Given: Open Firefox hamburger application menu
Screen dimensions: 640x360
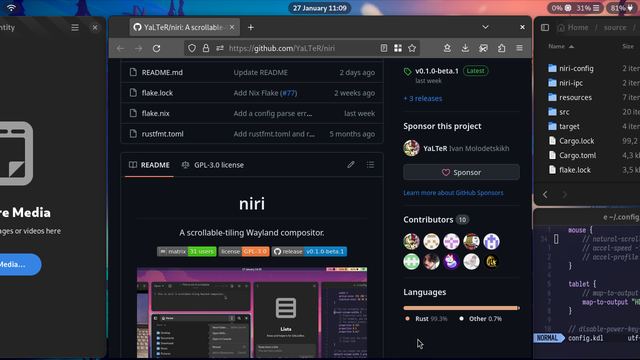Looking at the screenshot, I should point(519,48).
